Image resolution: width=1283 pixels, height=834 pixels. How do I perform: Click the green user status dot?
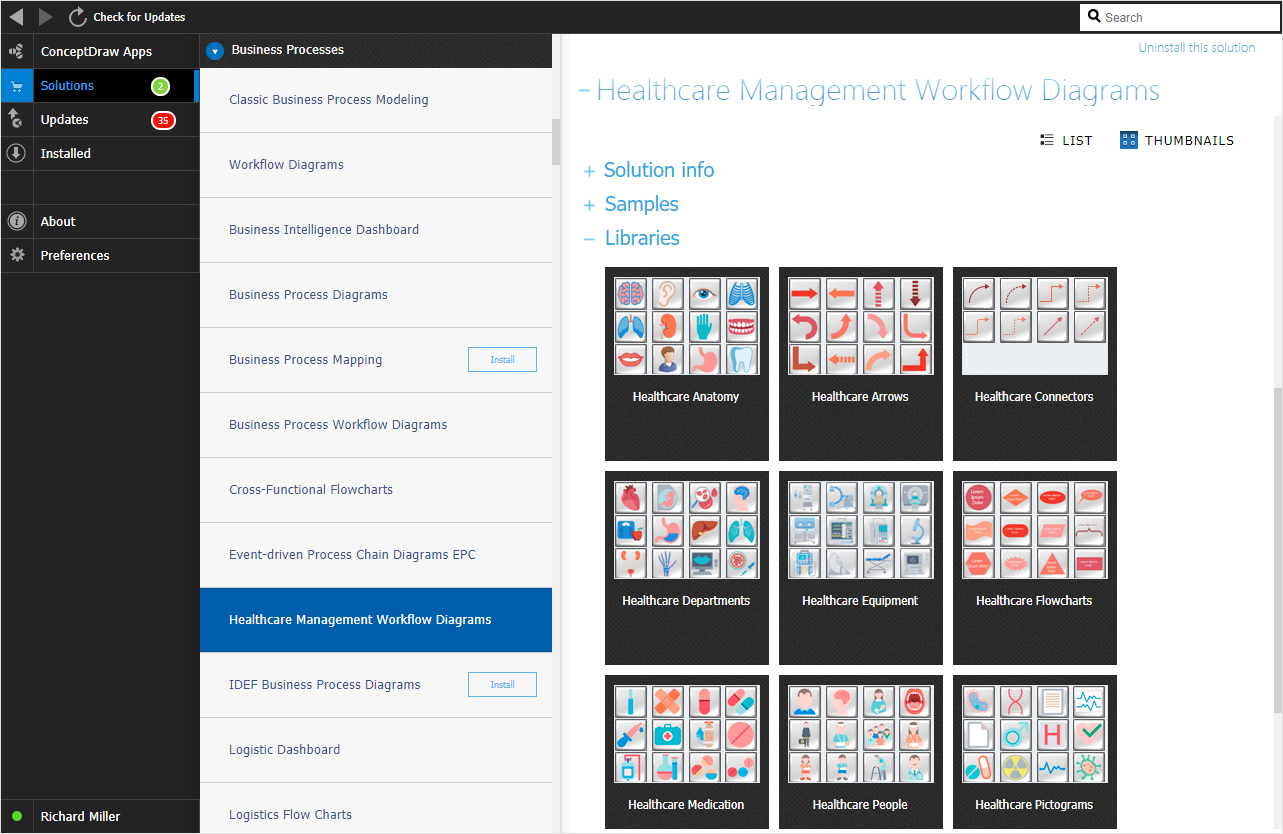click(17, 816)
